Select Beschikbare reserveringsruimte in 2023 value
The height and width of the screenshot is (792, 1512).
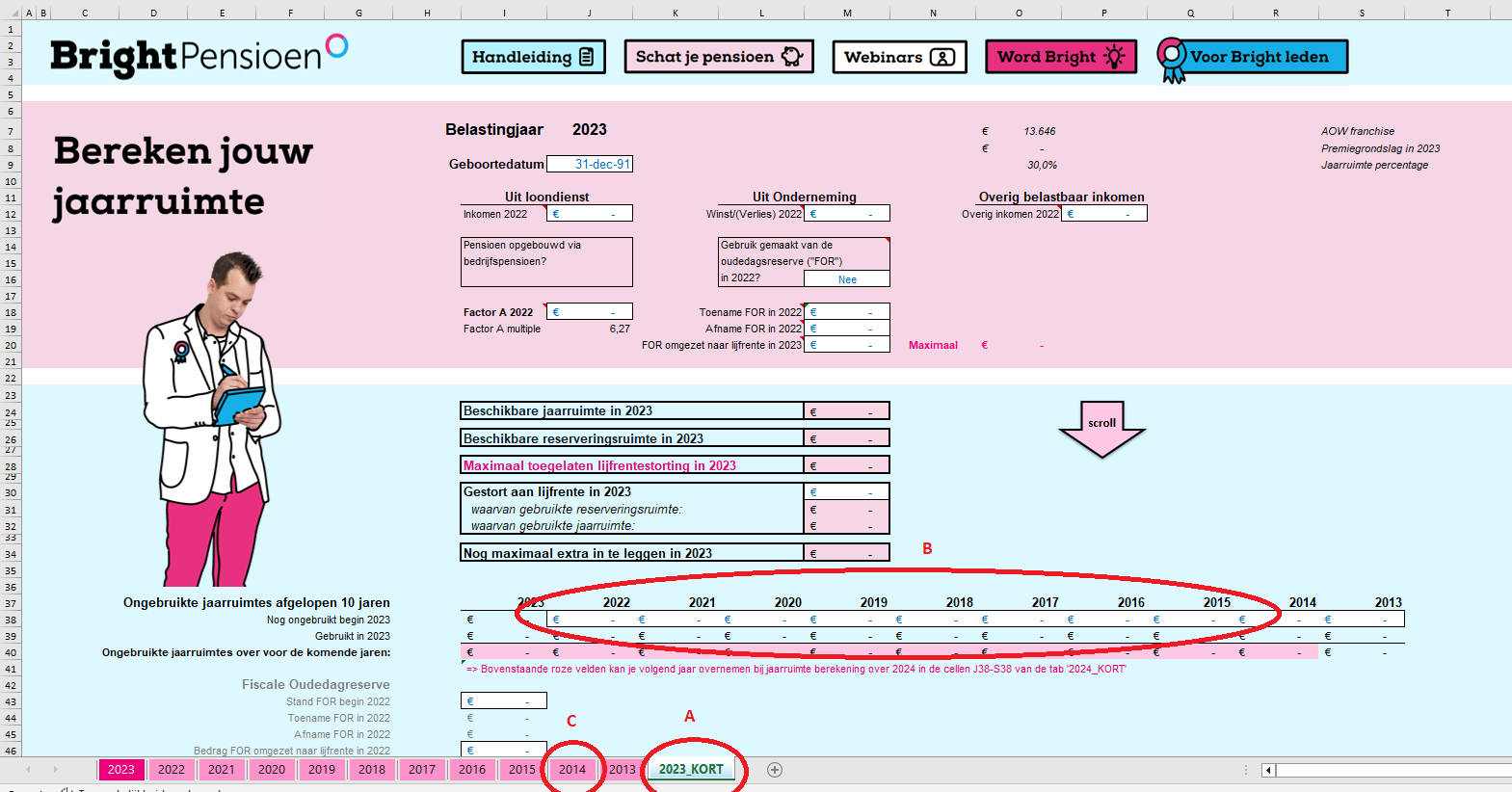tap(847, 438)
